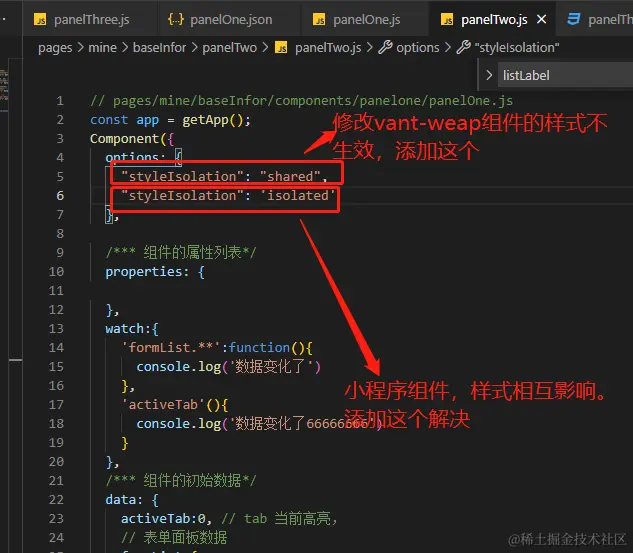Click "styleIsolation" symbol in the breadcrumb
633x553 pixels.
pyautogui.click(x=517, y=48)
